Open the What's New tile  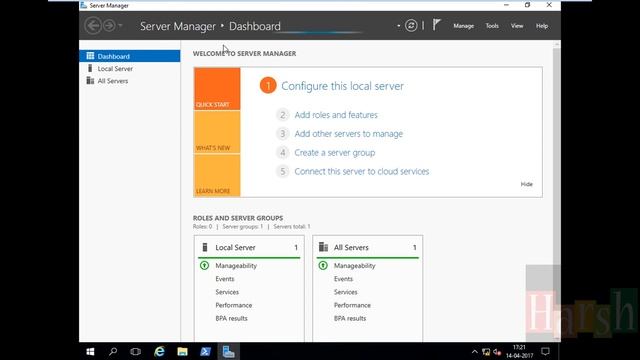[217, 132]
